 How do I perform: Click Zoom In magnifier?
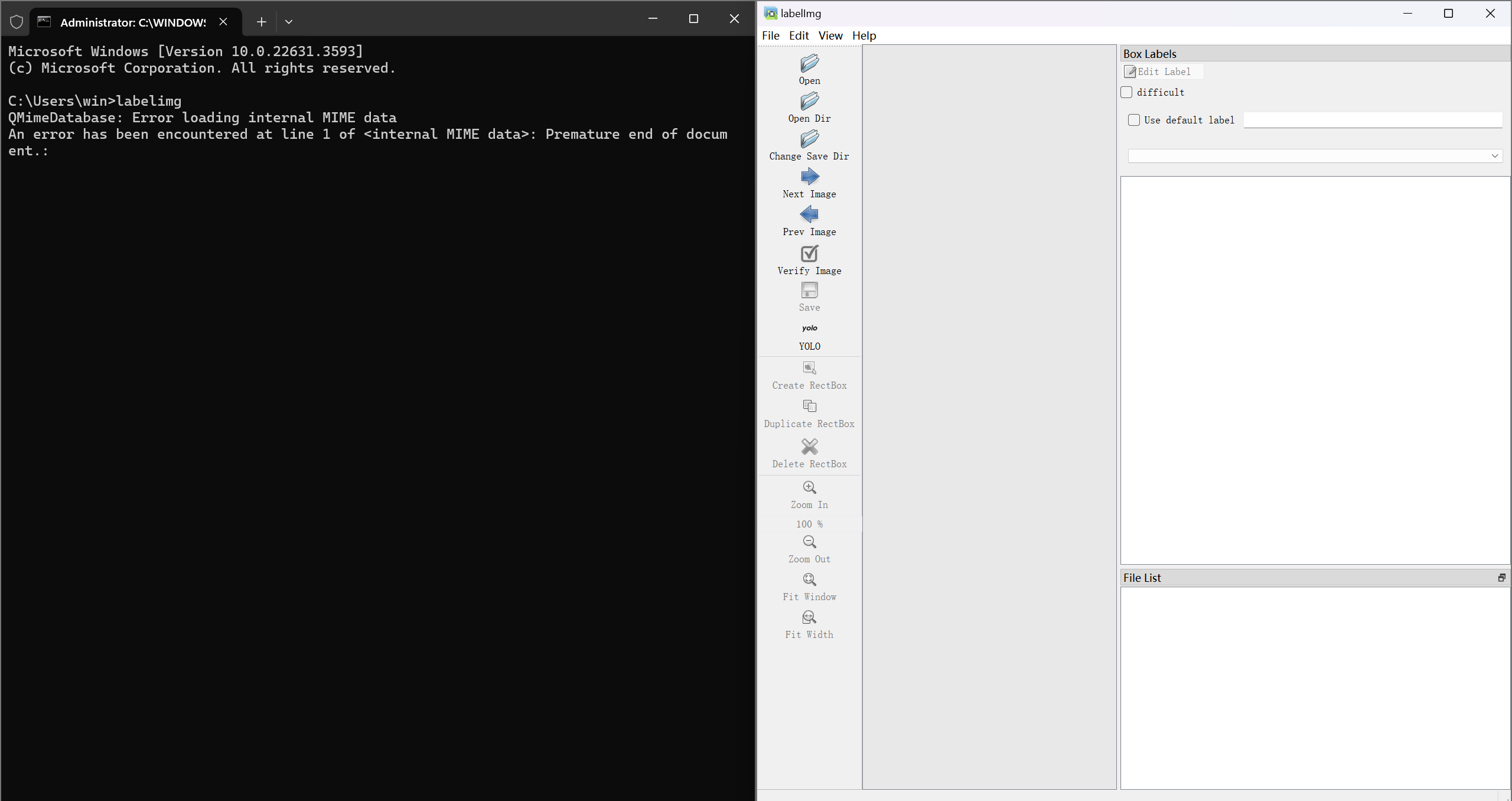pyautogui.click(x=809, y=487)
